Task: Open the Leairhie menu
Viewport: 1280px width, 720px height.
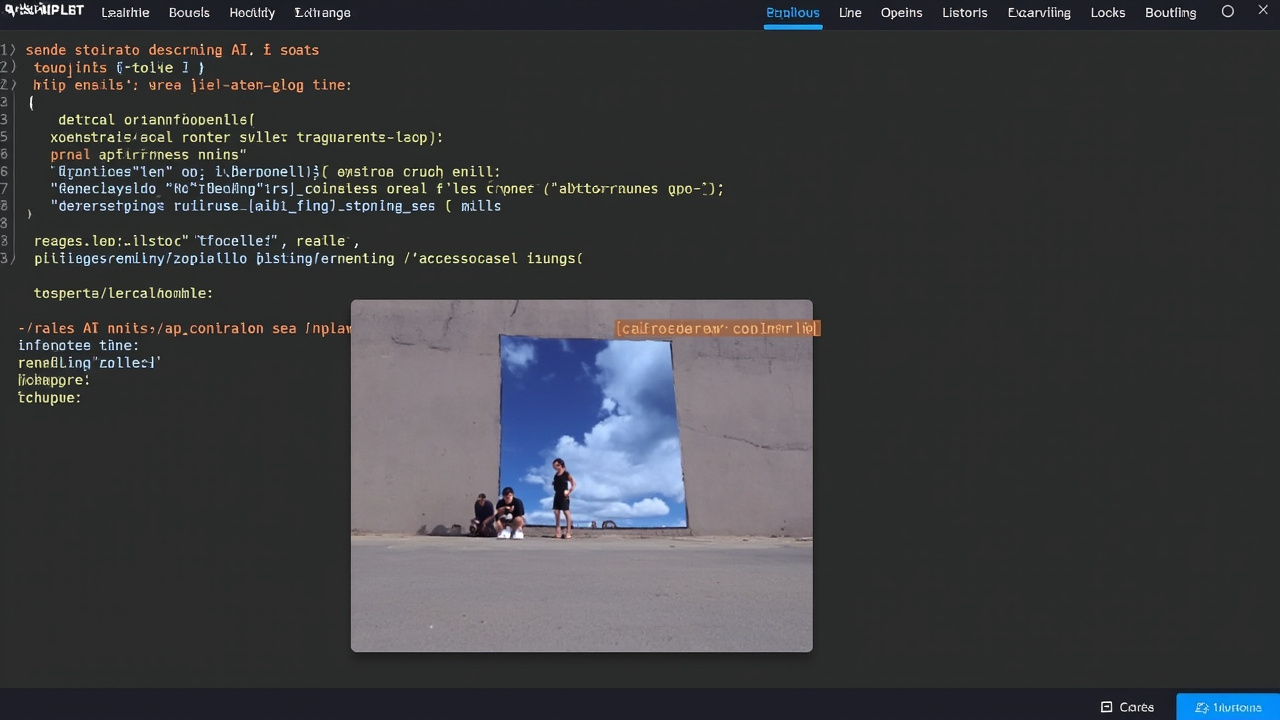Action: click(x=125, y=13)
